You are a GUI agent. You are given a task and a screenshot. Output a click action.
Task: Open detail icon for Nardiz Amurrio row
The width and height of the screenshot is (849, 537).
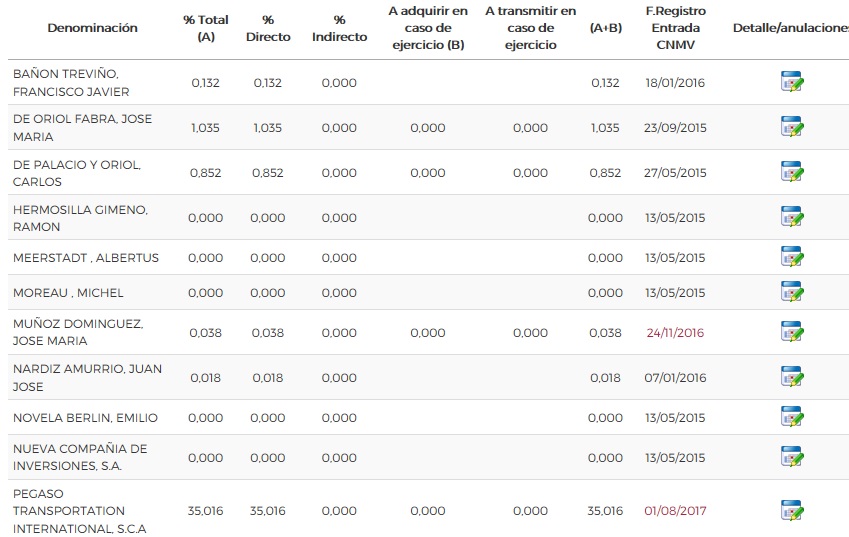coord(791,378)
